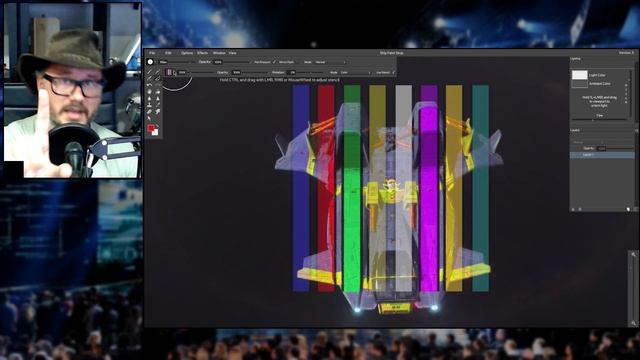
Task: Adjust the brush Opacity slider in top row
Action: pyautogui.click(x=236, y=62)
